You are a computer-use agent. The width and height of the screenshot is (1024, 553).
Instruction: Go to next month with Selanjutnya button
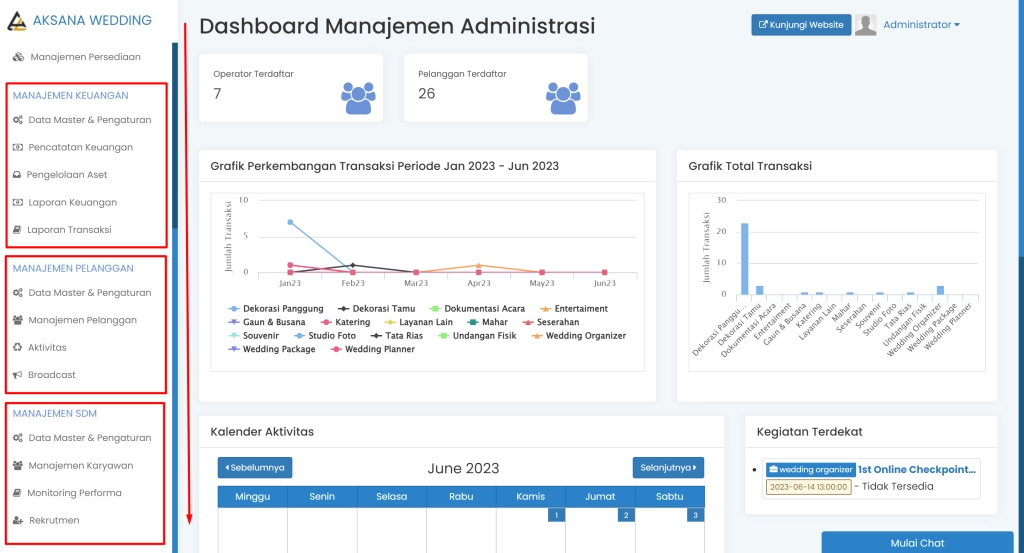click(668, 467)
